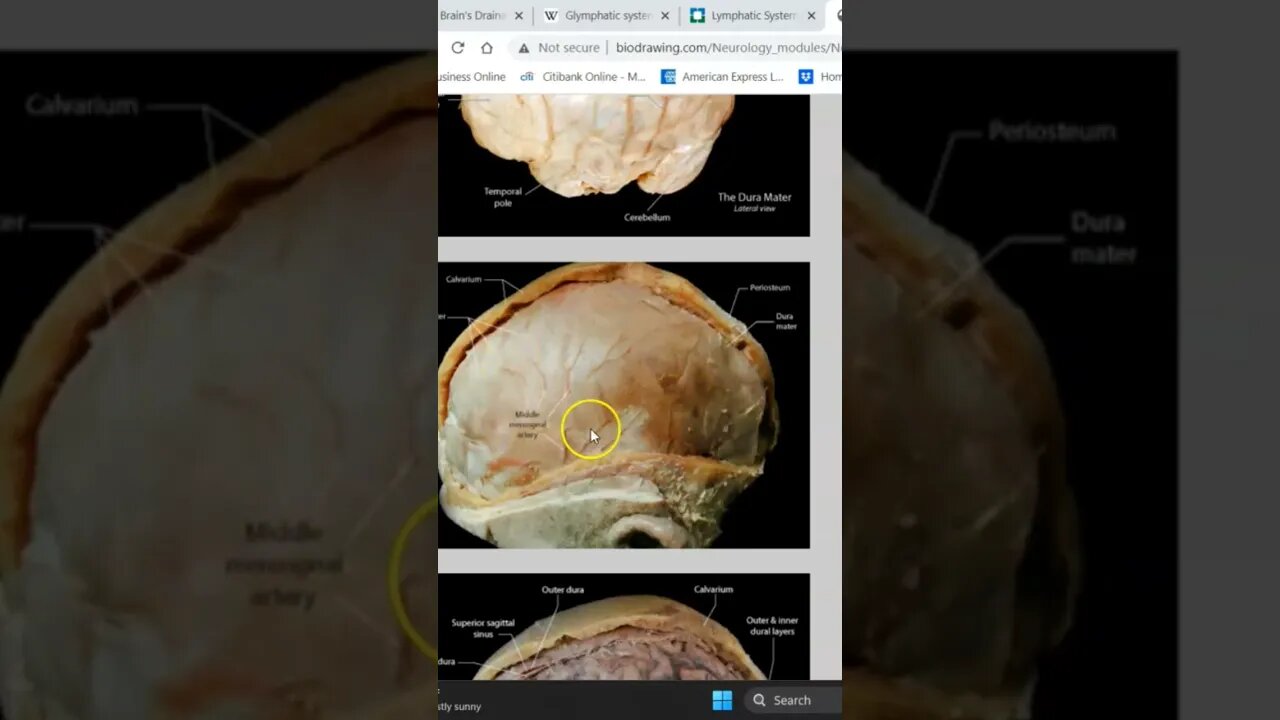1280x720 pixels.
Task: Open the weather widget on the taskbar
Action: point(460,700)
